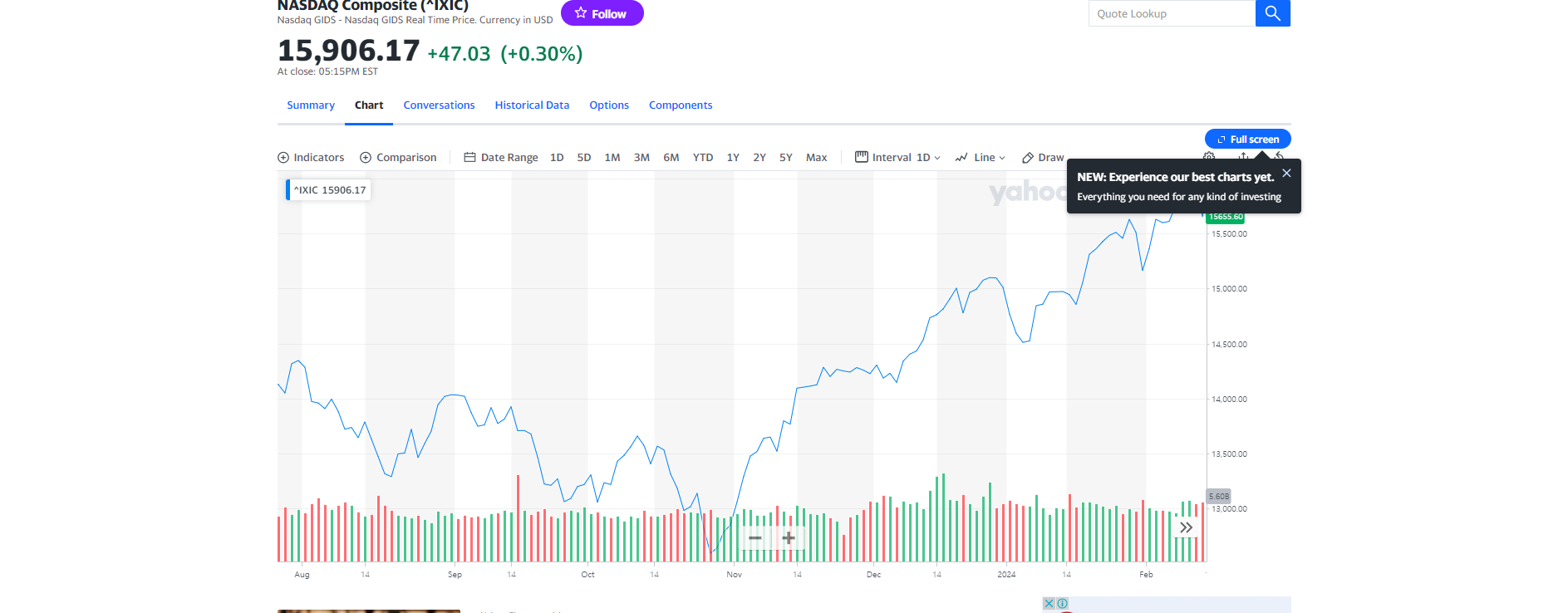Open the Date Range picker
Screen dimensions: 1568x613
(501, 158)
